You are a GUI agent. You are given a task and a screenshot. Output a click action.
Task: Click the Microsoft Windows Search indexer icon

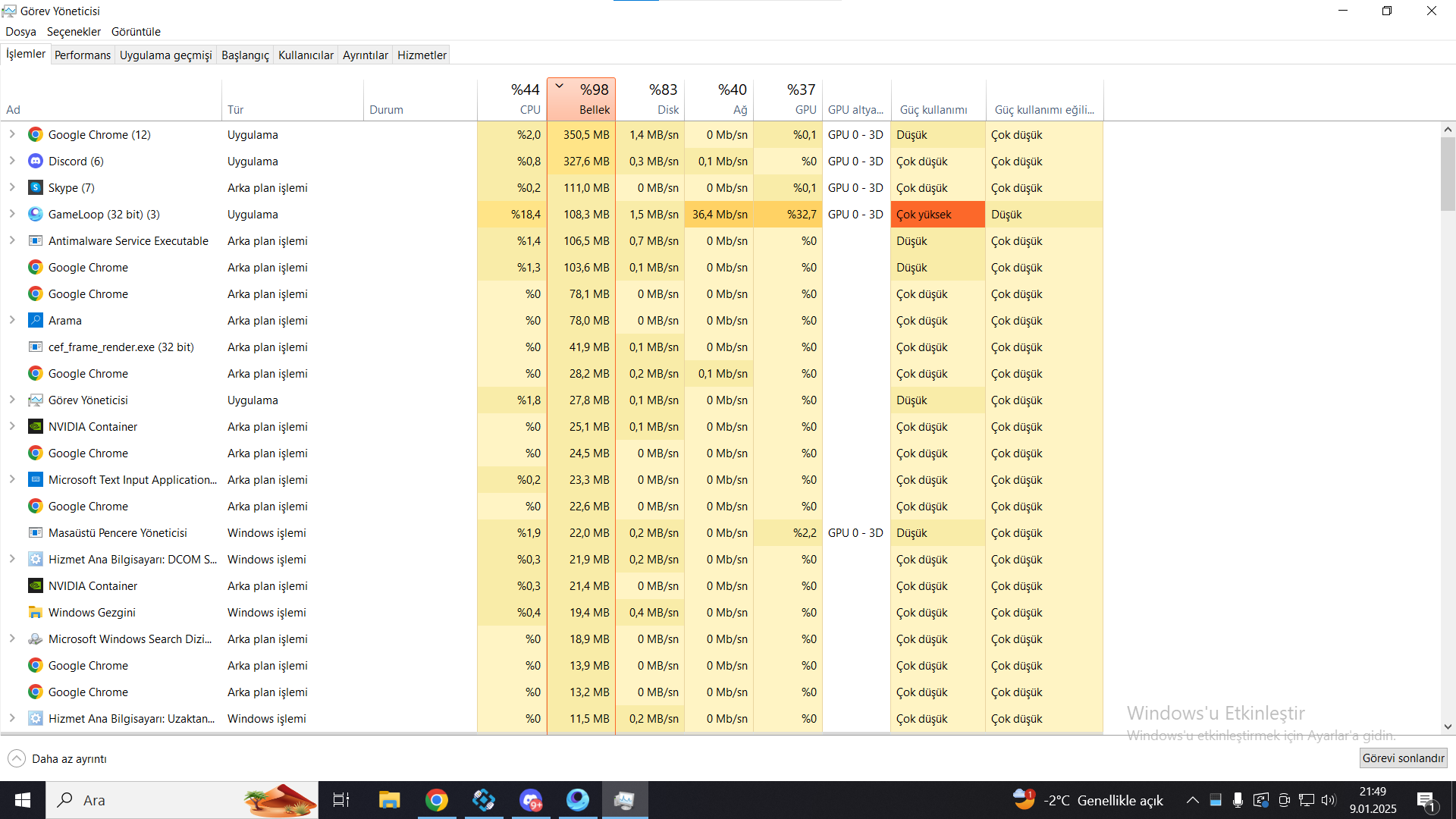36,639
